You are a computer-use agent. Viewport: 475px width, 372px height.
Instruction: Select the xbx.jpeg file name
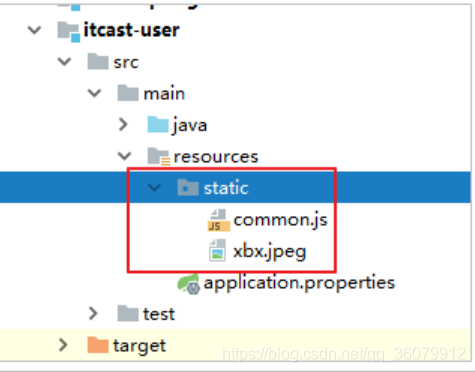[269, 252]
